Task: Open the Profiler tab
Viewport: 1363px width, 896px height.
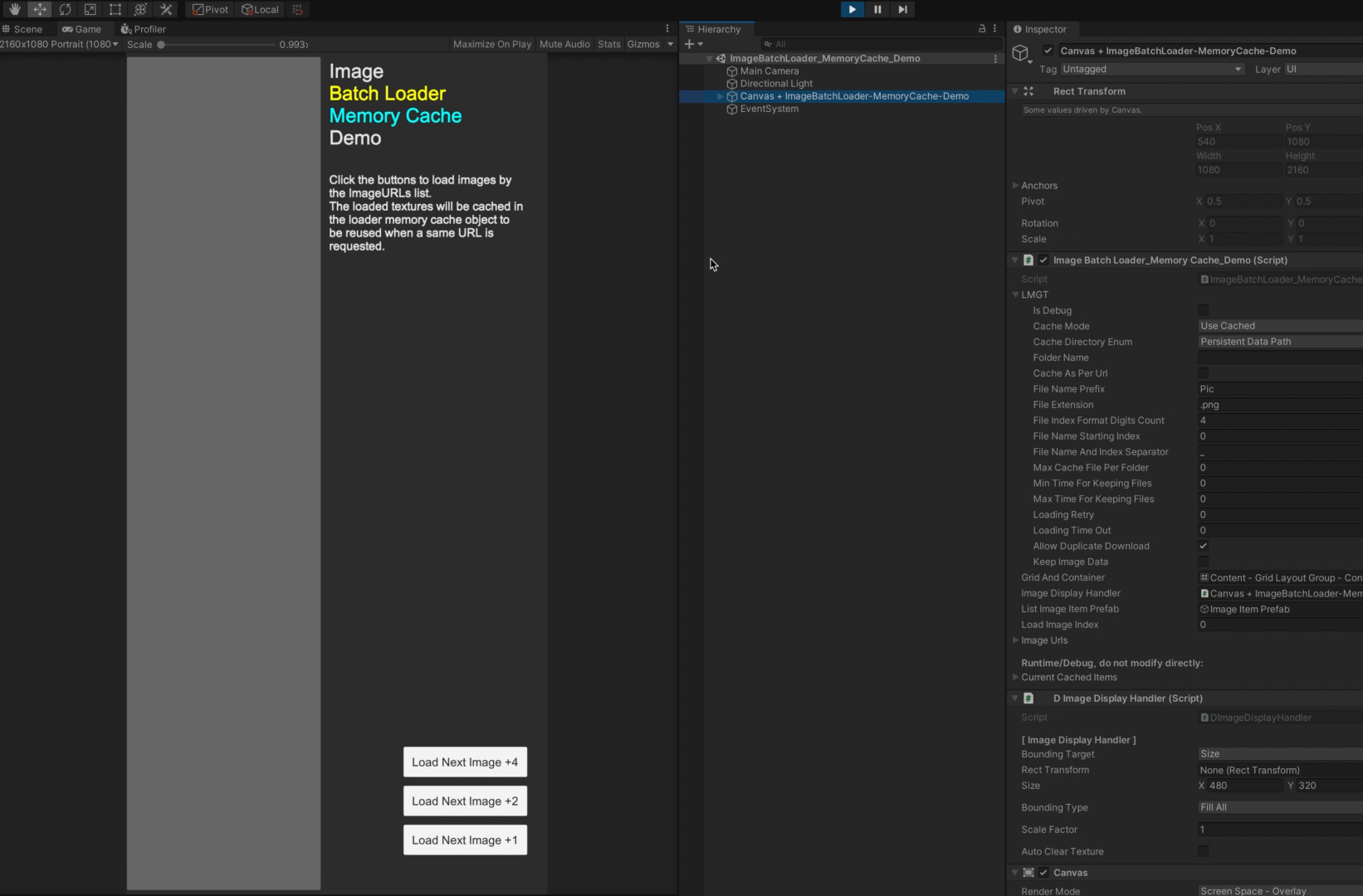Action: (x=144, y=29)
